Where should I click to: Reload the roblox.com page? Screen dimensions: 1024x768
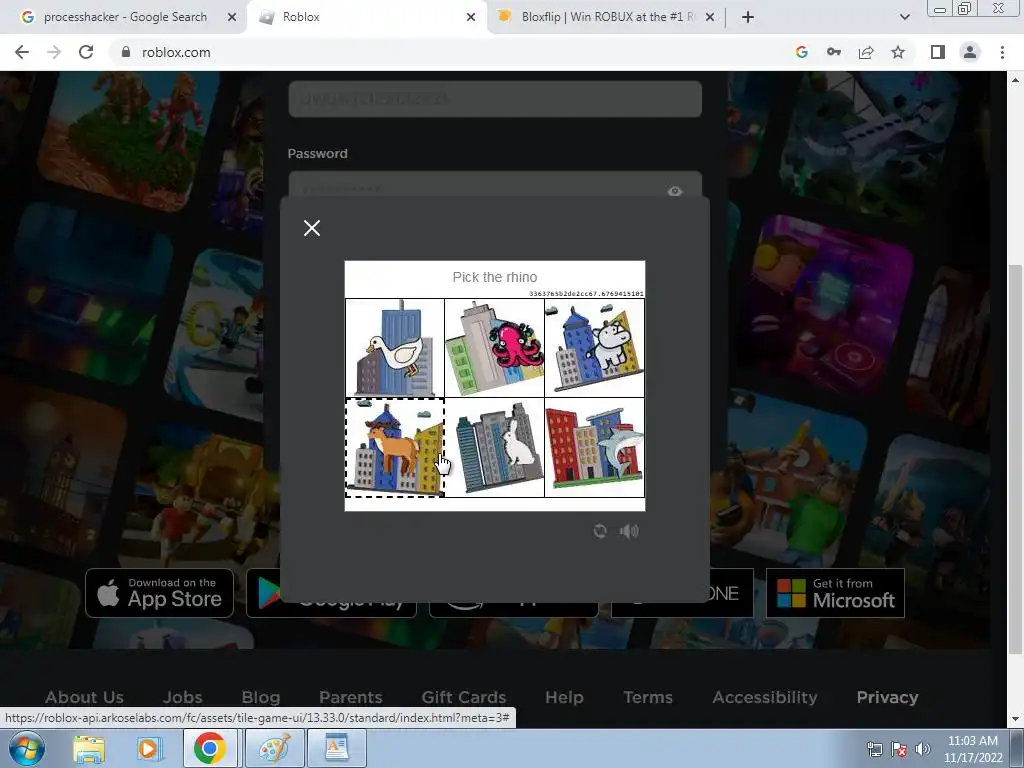pyautogui.click(x=86, y=52)
